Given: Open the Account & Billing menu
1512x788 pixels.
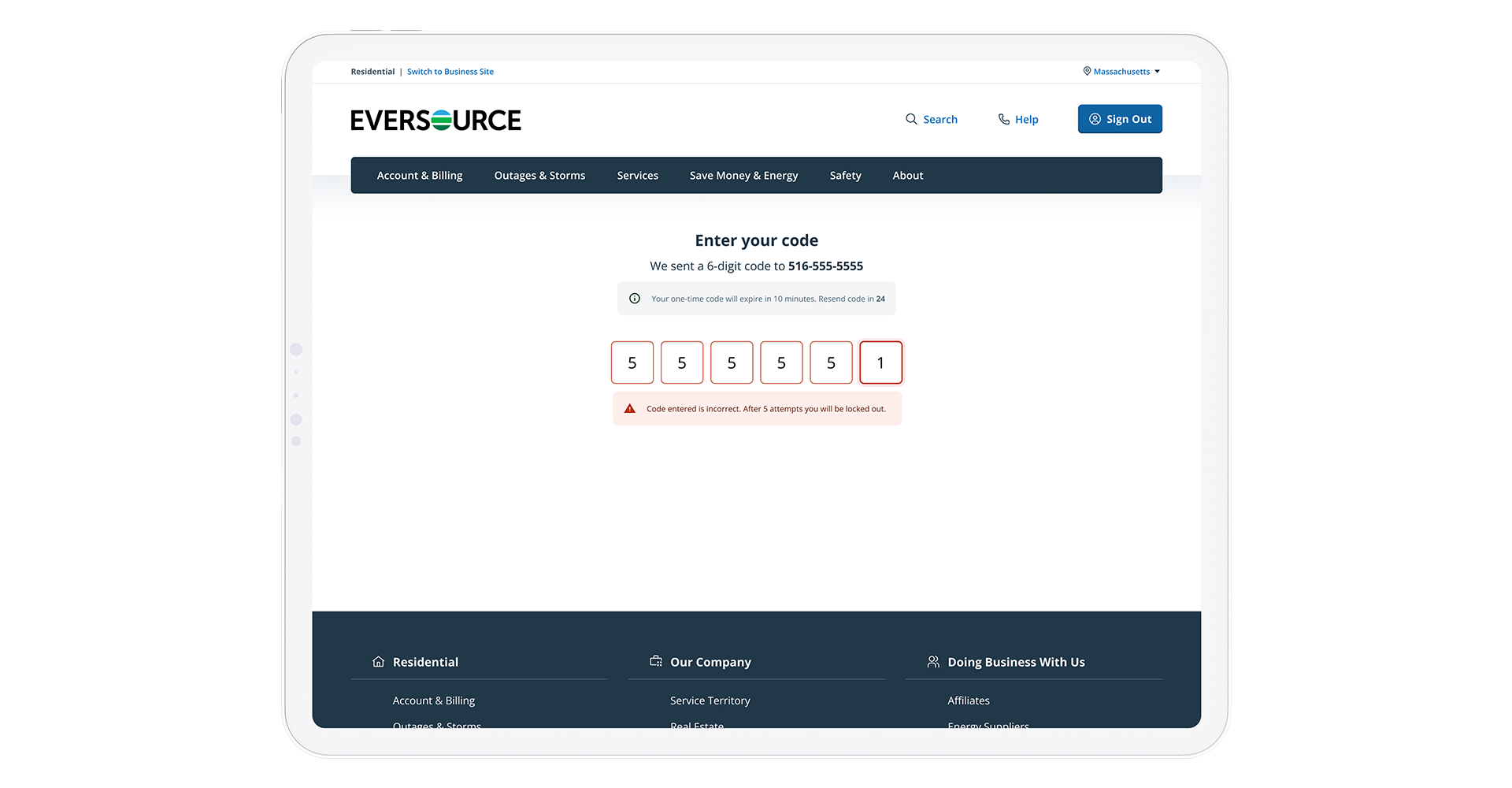Looking at the screenshot, I should (x=420, y=175).
